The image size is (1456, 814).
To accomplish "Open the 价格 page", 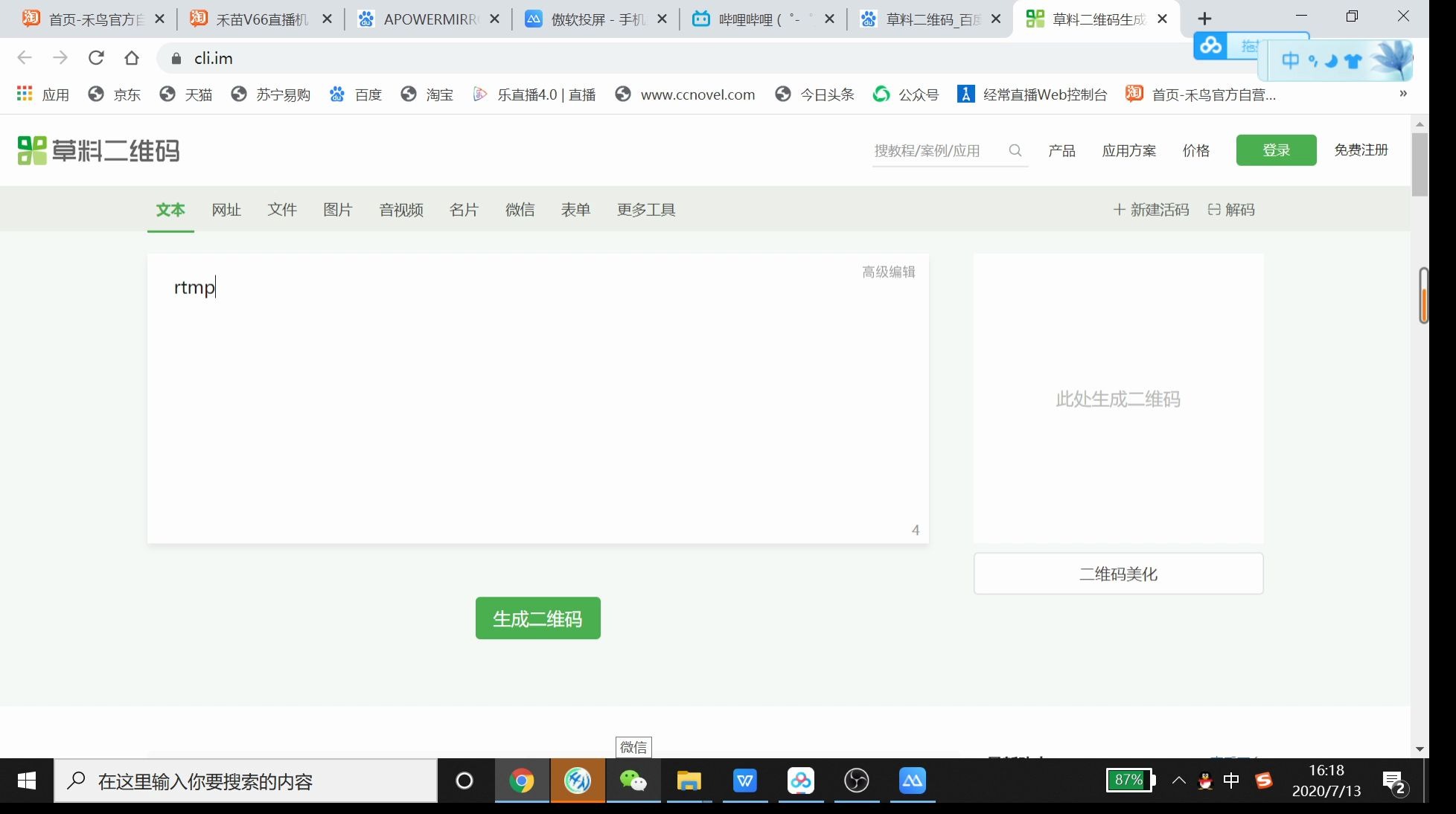I will 1196,151.
